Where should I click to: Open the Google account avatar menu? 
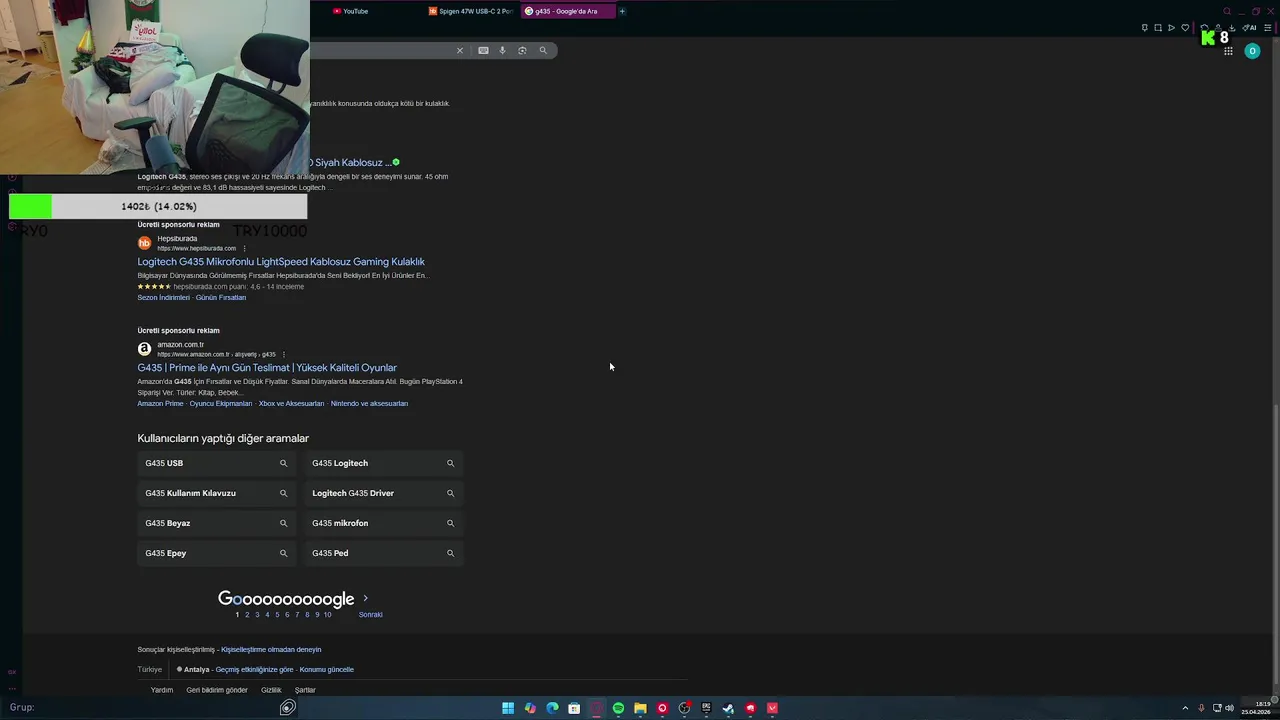tap(1252, 51)
